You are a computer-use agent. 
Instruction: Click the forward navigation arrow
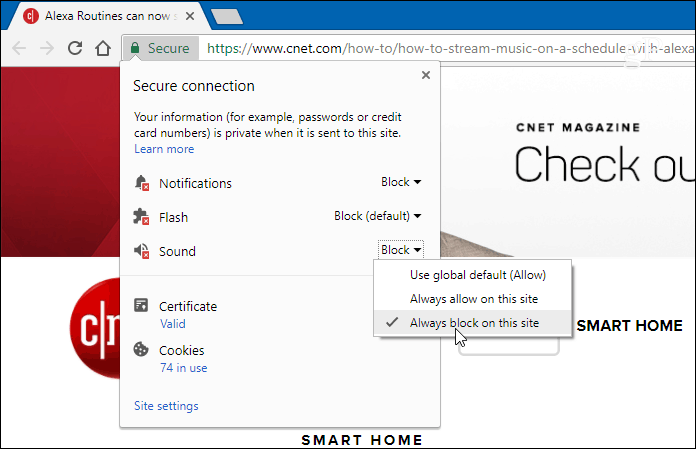pyautogui.click(x=47, y=48)
